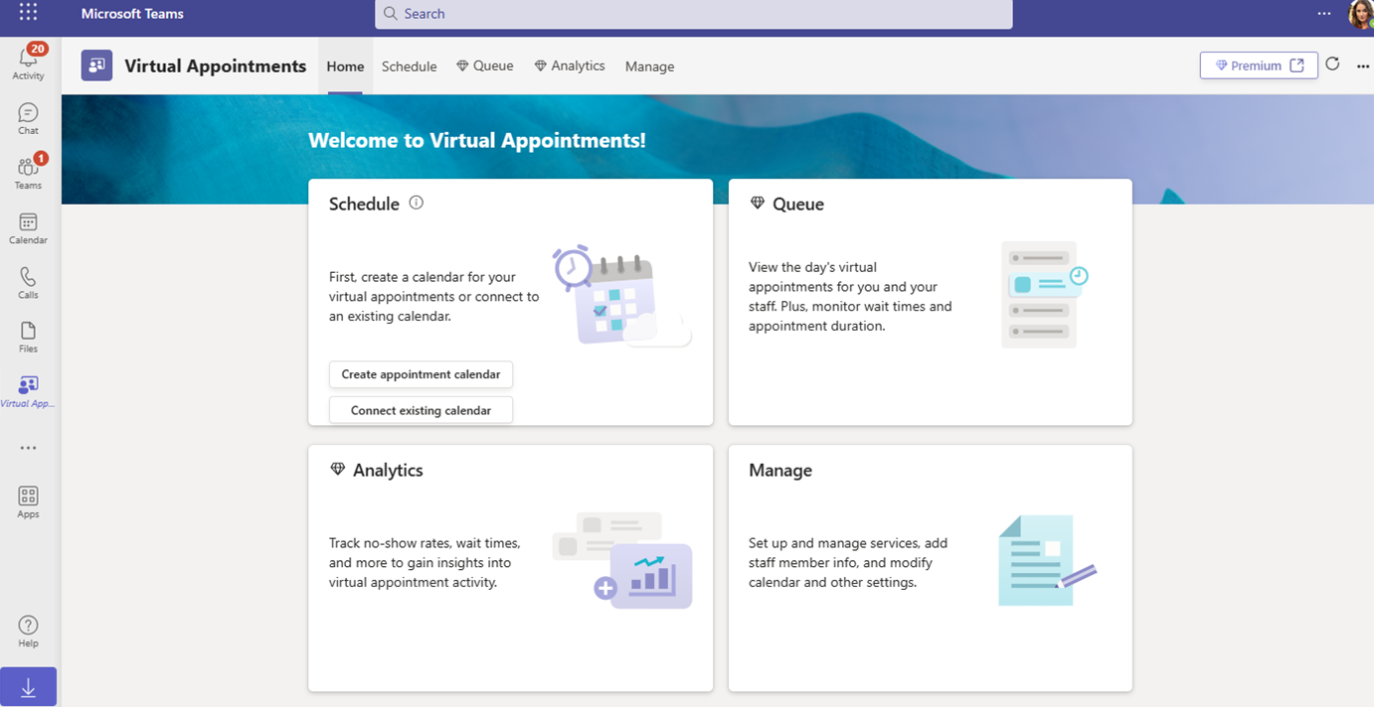Click the download desktop app button
Viewport: 1374px width, 707px height.
[28, 687]
